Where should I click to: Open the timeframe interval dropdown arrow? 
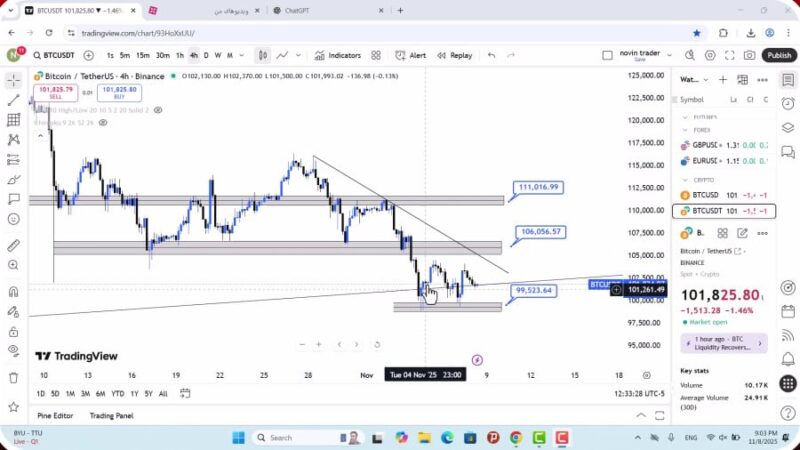(x=241, y=55)
